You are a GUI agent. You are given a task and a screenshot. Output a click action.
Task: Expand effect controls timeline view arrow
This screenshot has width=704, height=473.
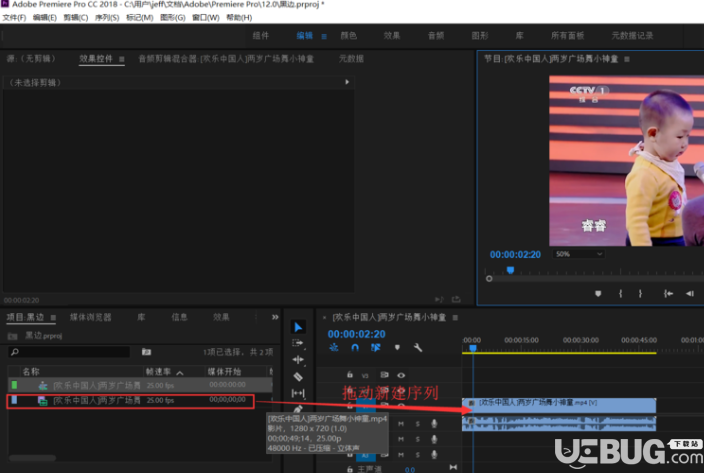(x=347, y=82)
